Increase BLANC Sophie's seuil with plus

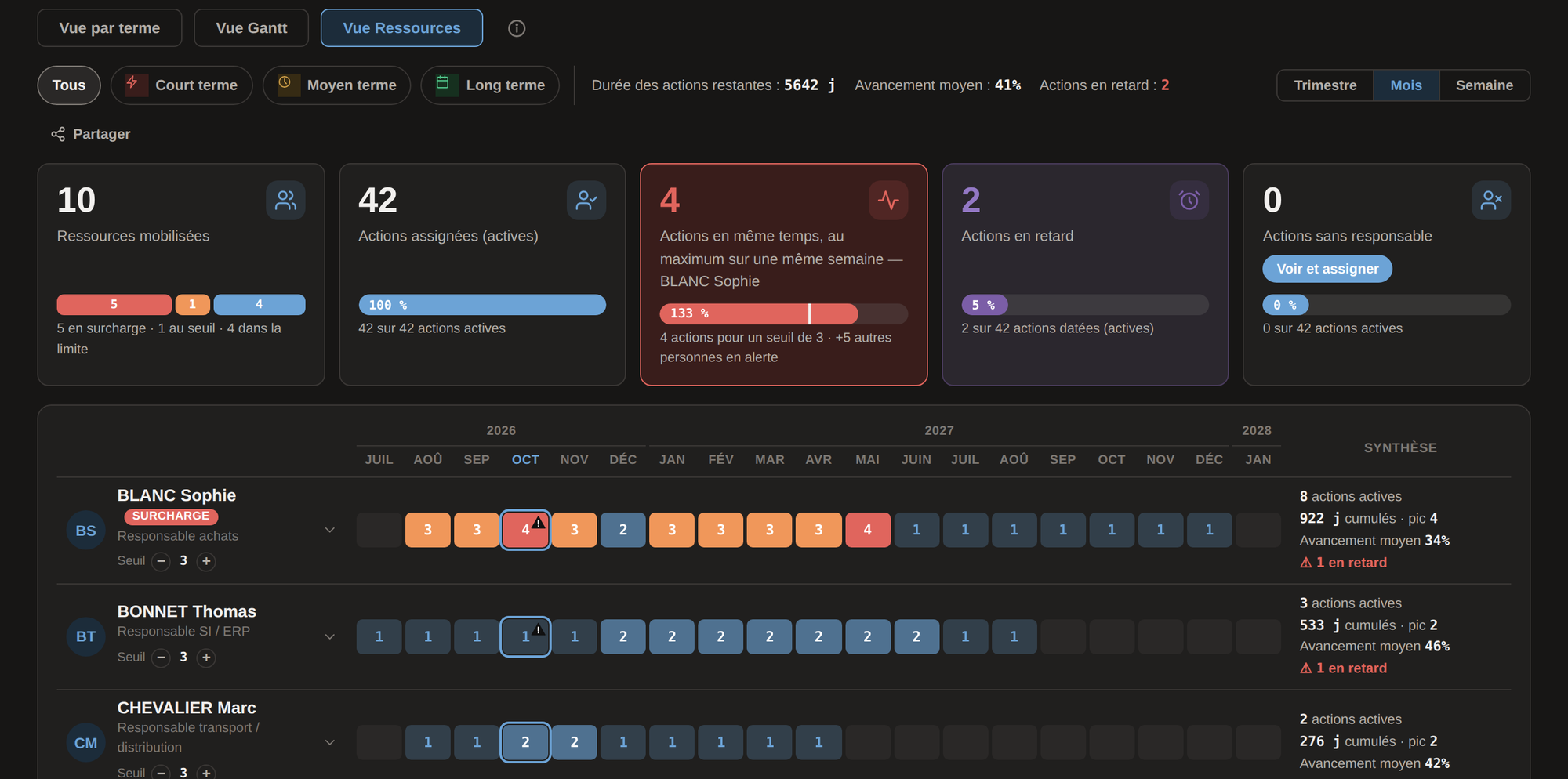pos(206,561)
